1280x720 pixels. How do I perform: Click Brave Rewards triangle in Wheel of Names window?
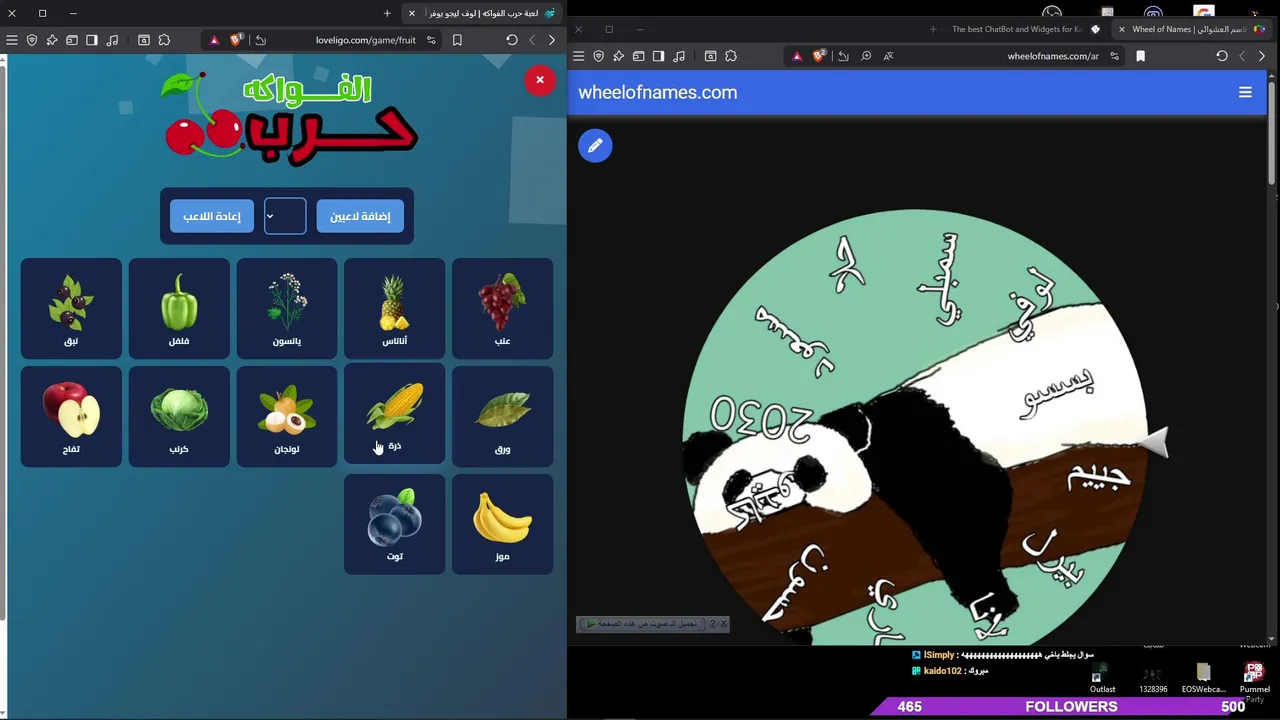coord(797,56)
